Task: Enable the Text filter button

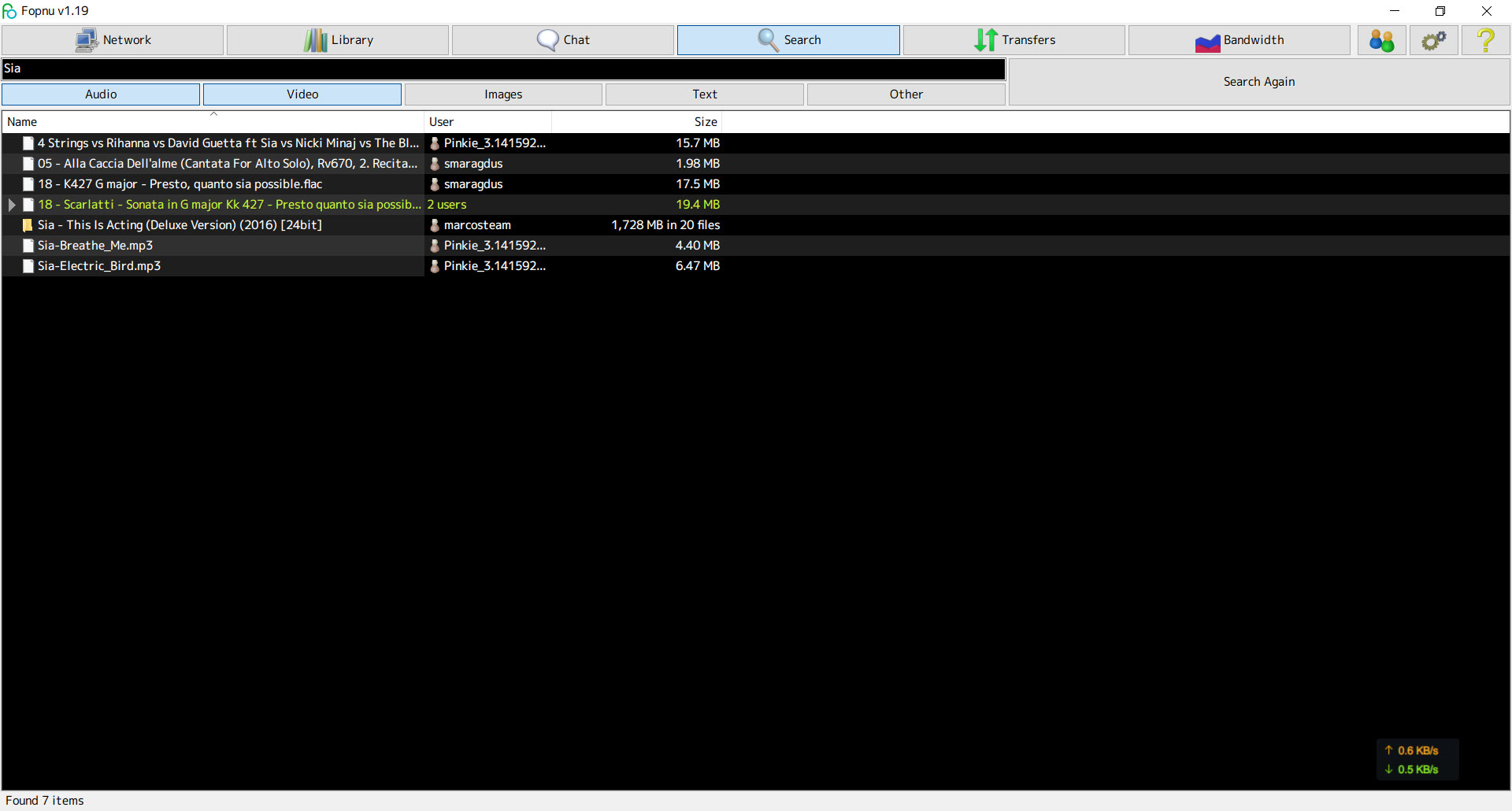Action: pyautogui.click(x=705, y=94)
